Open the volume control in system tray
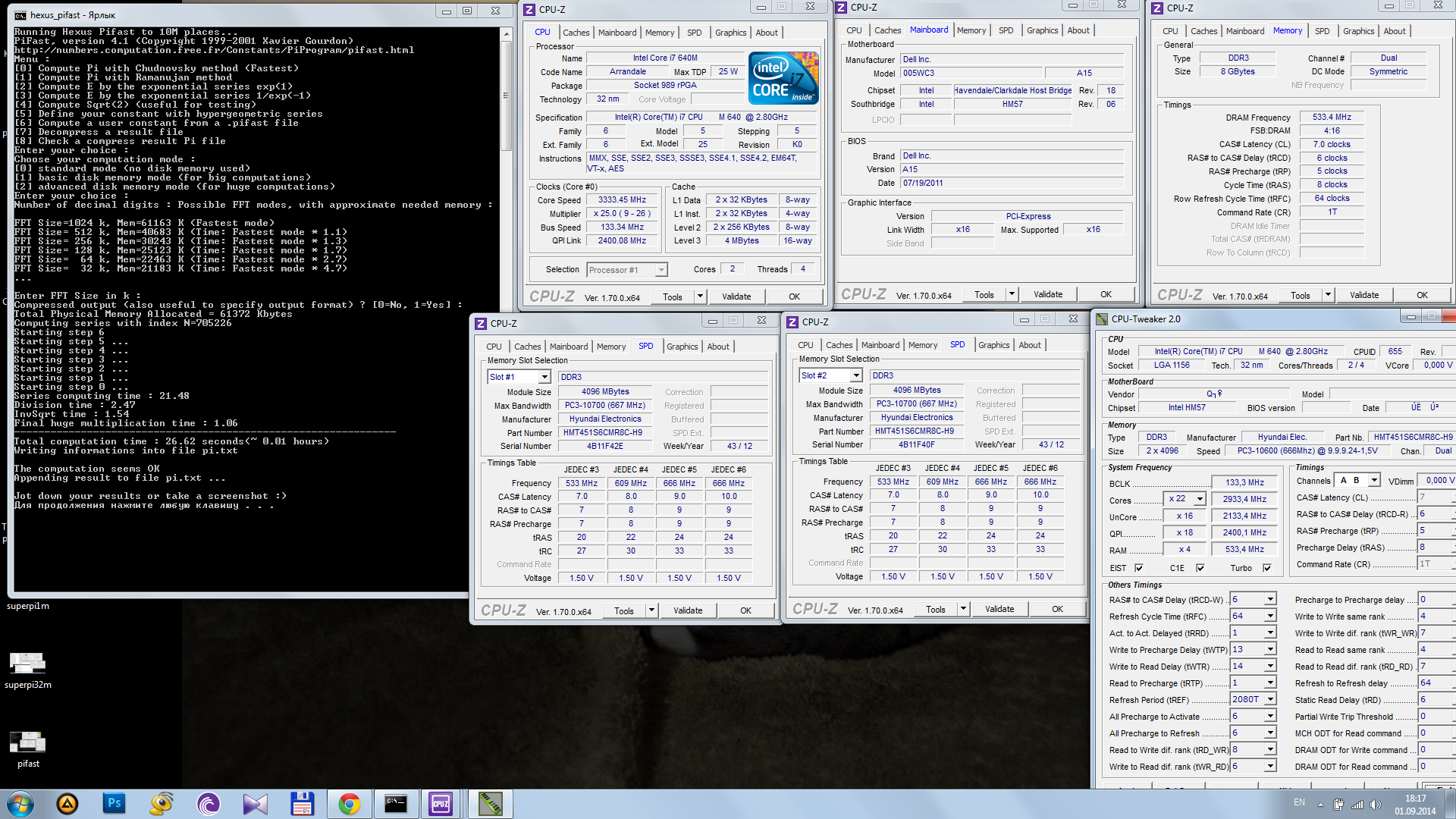Viewport: 1456px width, 819px height. pyautogui.click(x=1376, y=805)
